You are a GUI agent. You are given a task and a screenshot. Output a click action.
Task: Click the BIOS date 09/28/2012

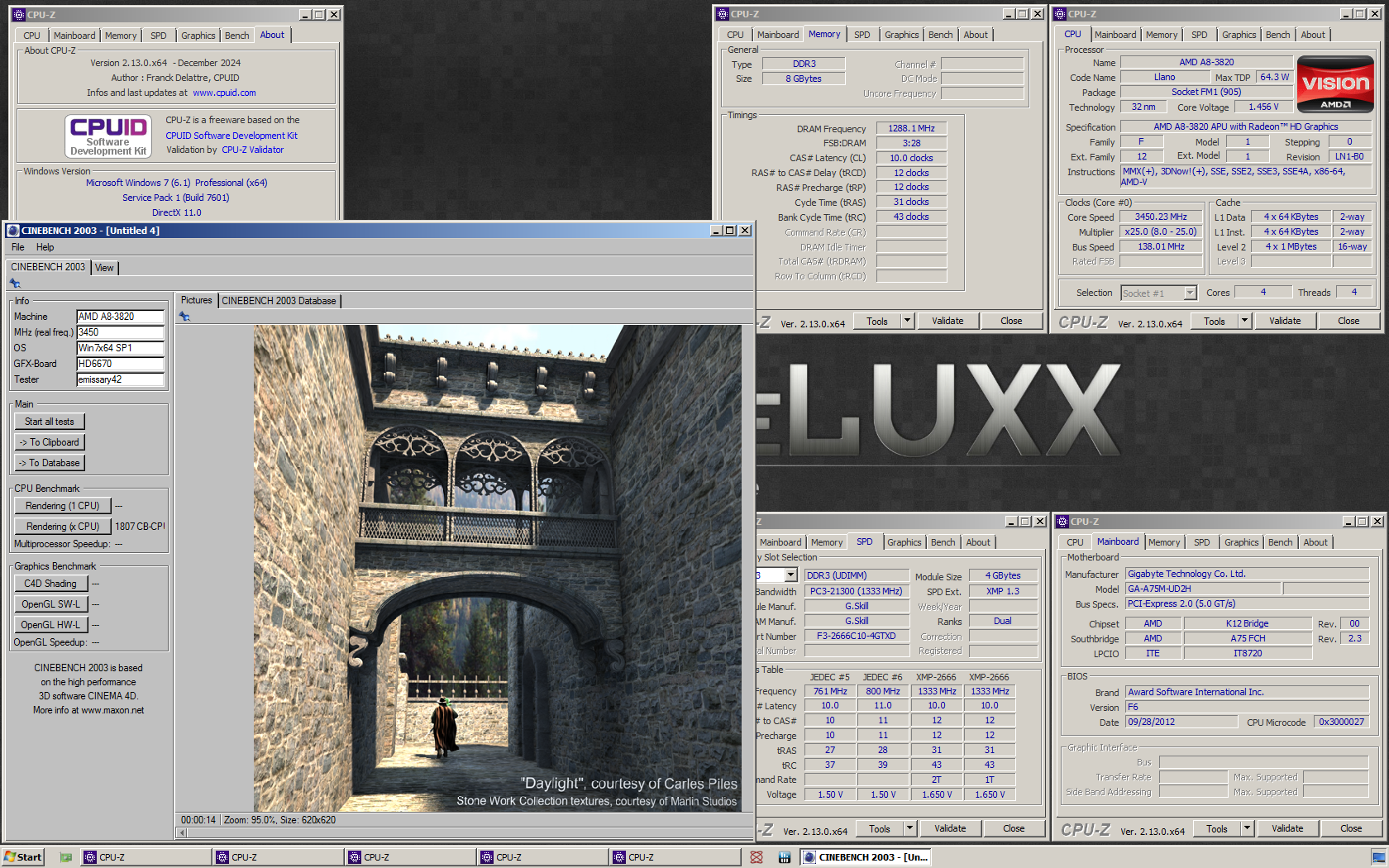1182,722
